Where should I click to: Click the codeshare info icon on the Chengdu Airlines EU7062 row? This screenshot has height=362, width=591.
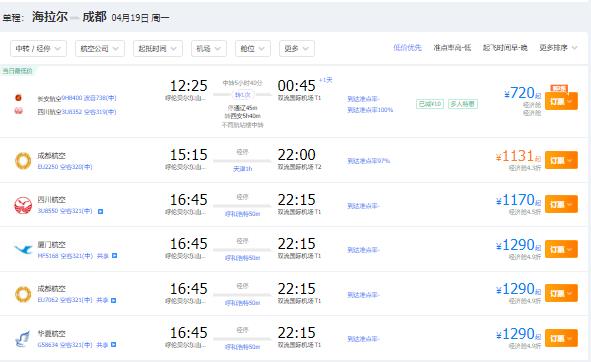point(113,301)
